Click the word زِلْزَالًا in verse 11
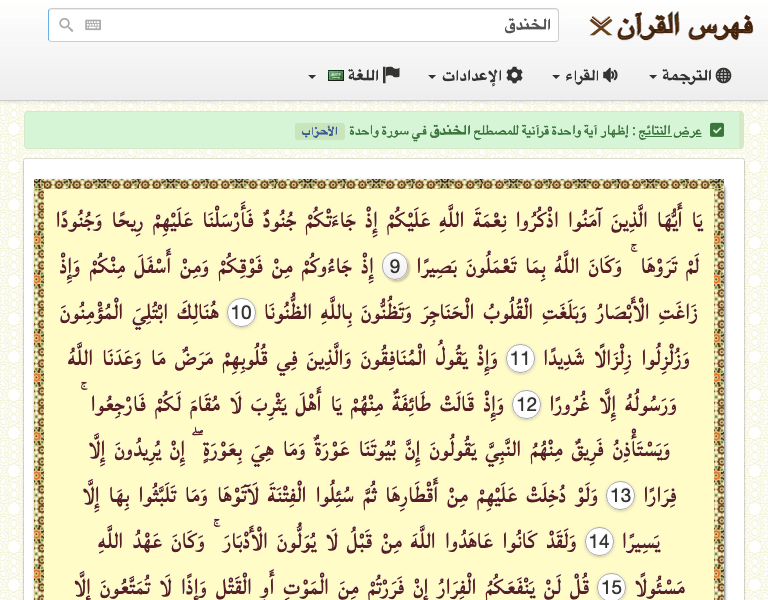This screenshot has width=768, height=600. point(612,360)
